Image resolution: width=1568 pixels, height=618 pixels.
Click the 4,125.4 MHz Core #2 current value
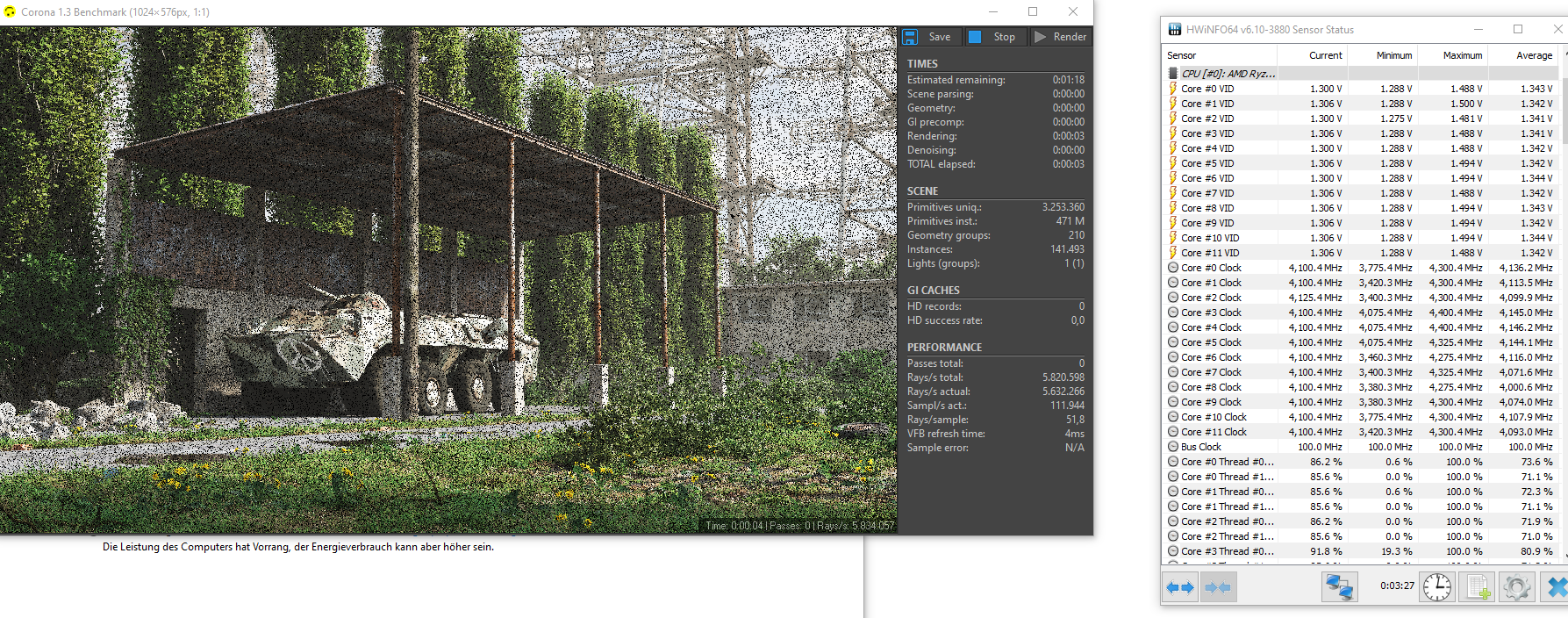(1315, 298)
